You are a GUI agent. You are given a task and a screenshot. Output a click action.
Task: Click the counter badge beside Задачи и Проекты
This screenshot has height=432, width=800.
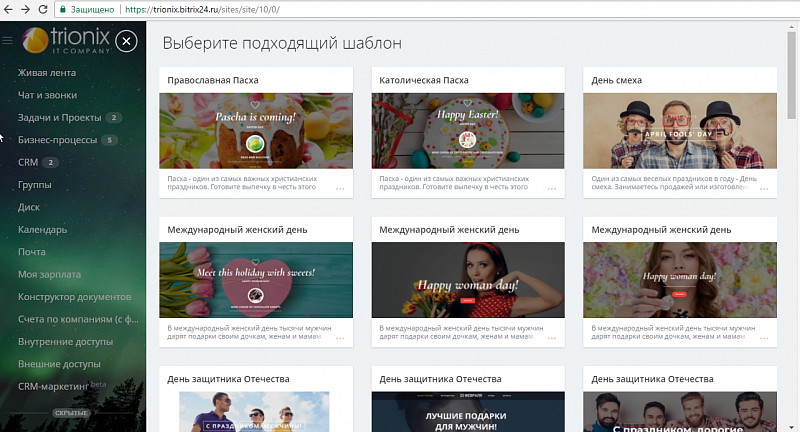tap(114, 117)
